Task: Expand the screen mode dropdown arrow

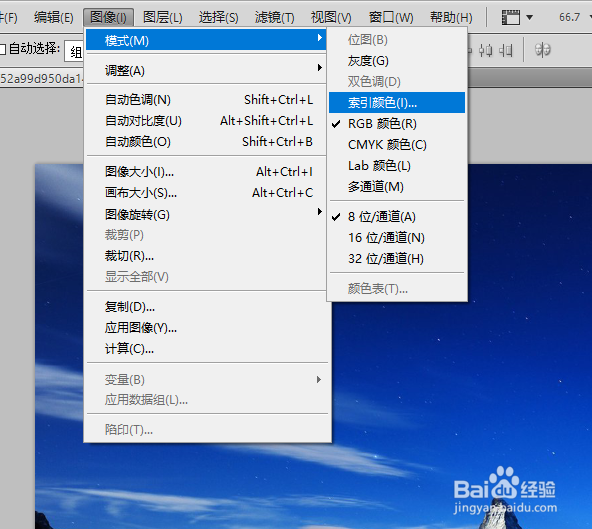Action: 529,17
